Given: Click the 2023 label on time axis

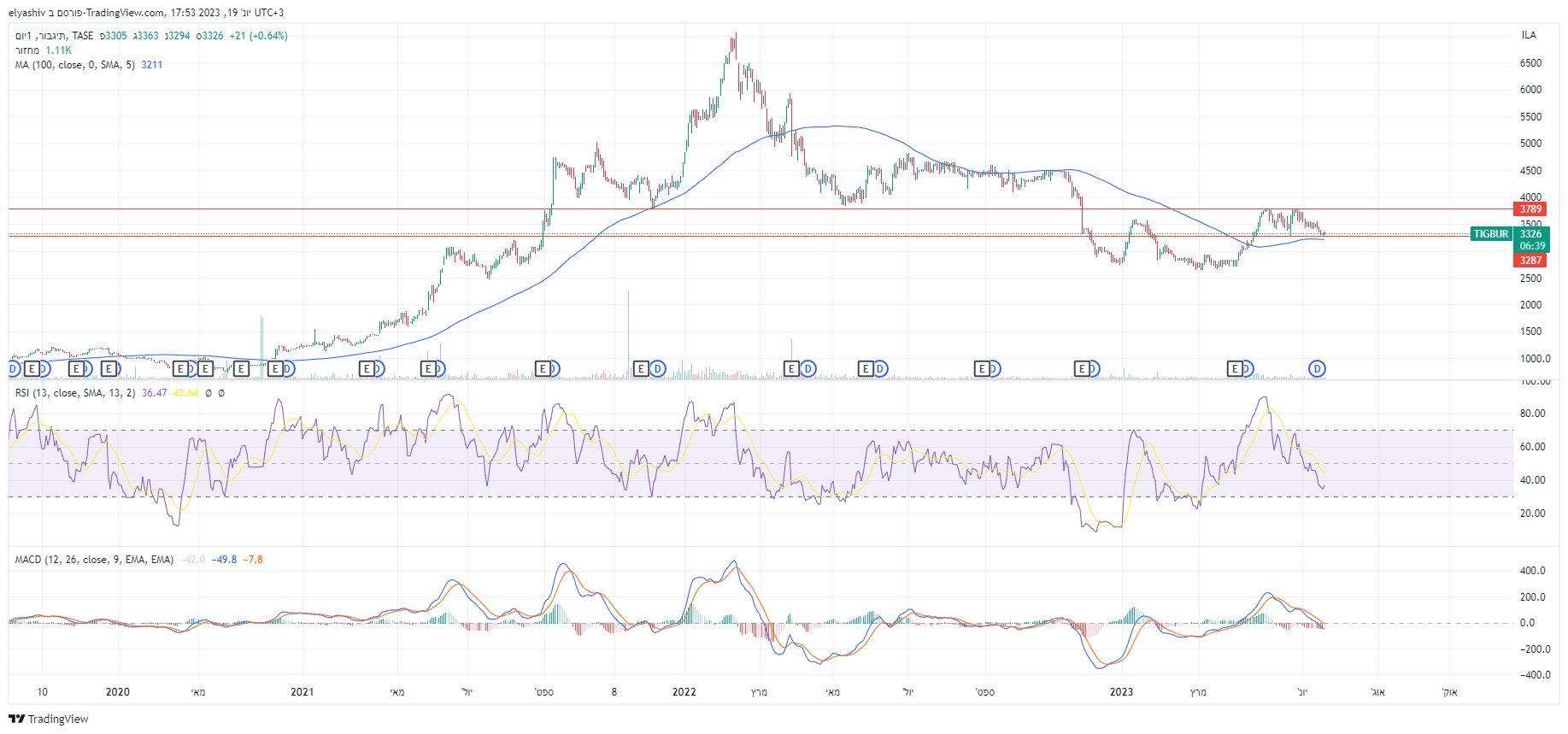Looking at the screenshot, I should pos(1121,692).
